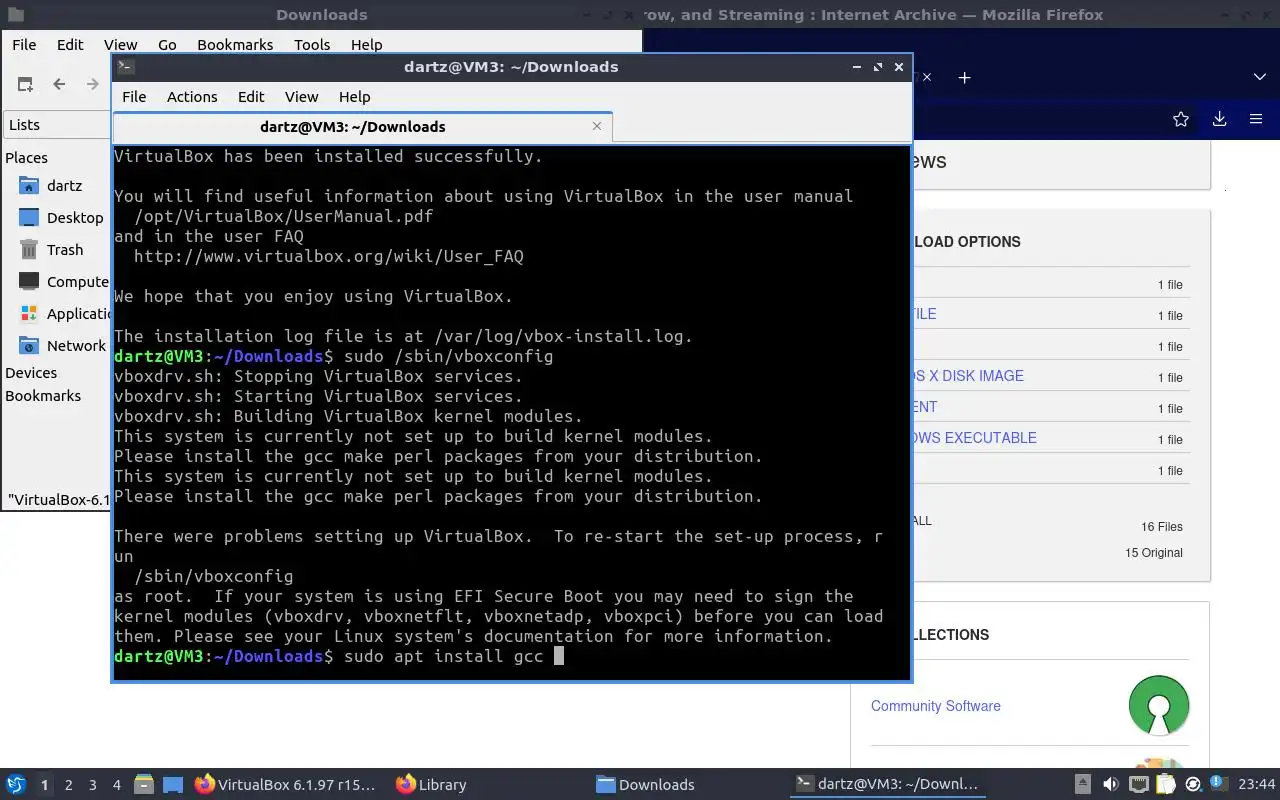Screen dimensions: 1280x800
Task: Open View menu in terminal window
Action: pyautogui.click(x=301, y=97)
